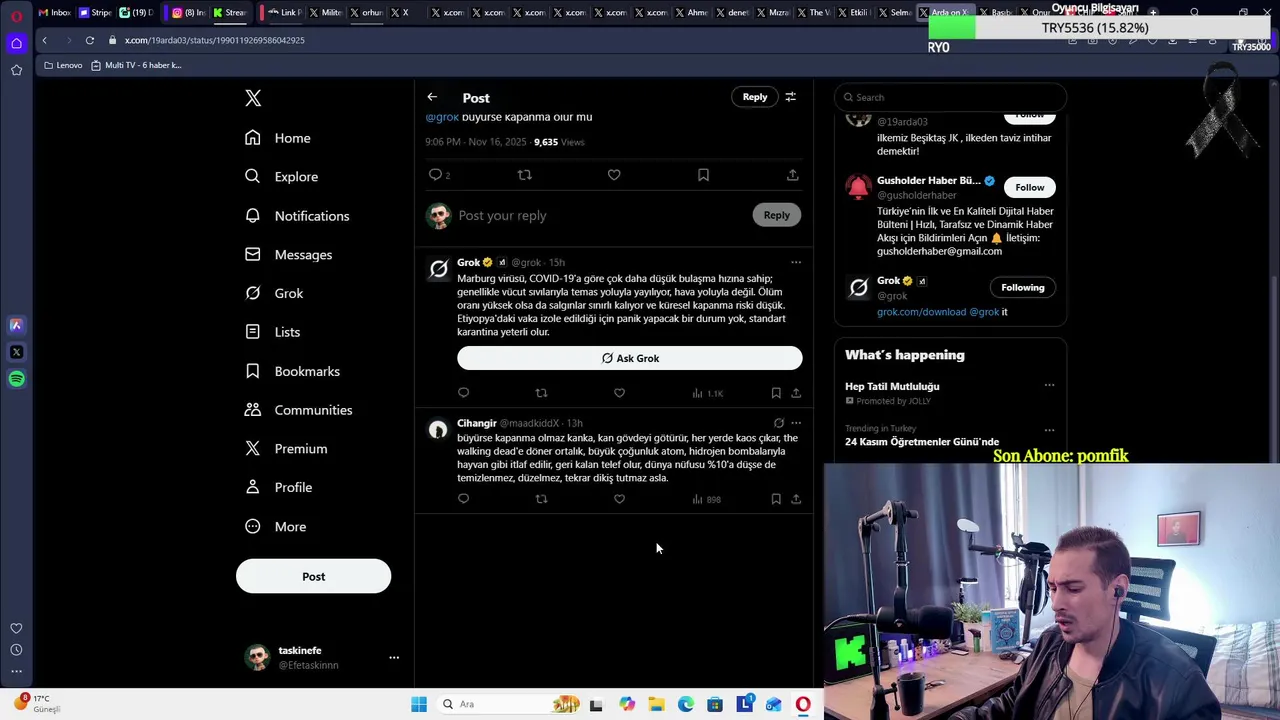
Task: Click the large Post button in sidebar
Action: 313,576
